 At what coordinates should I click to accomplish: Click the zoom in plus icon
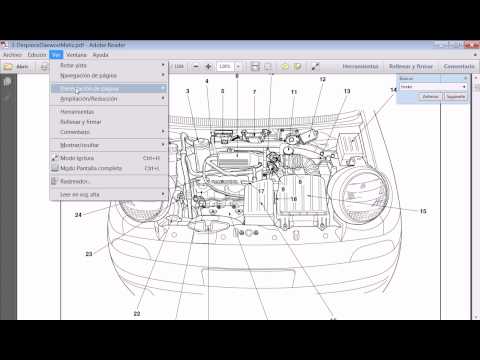209,67
